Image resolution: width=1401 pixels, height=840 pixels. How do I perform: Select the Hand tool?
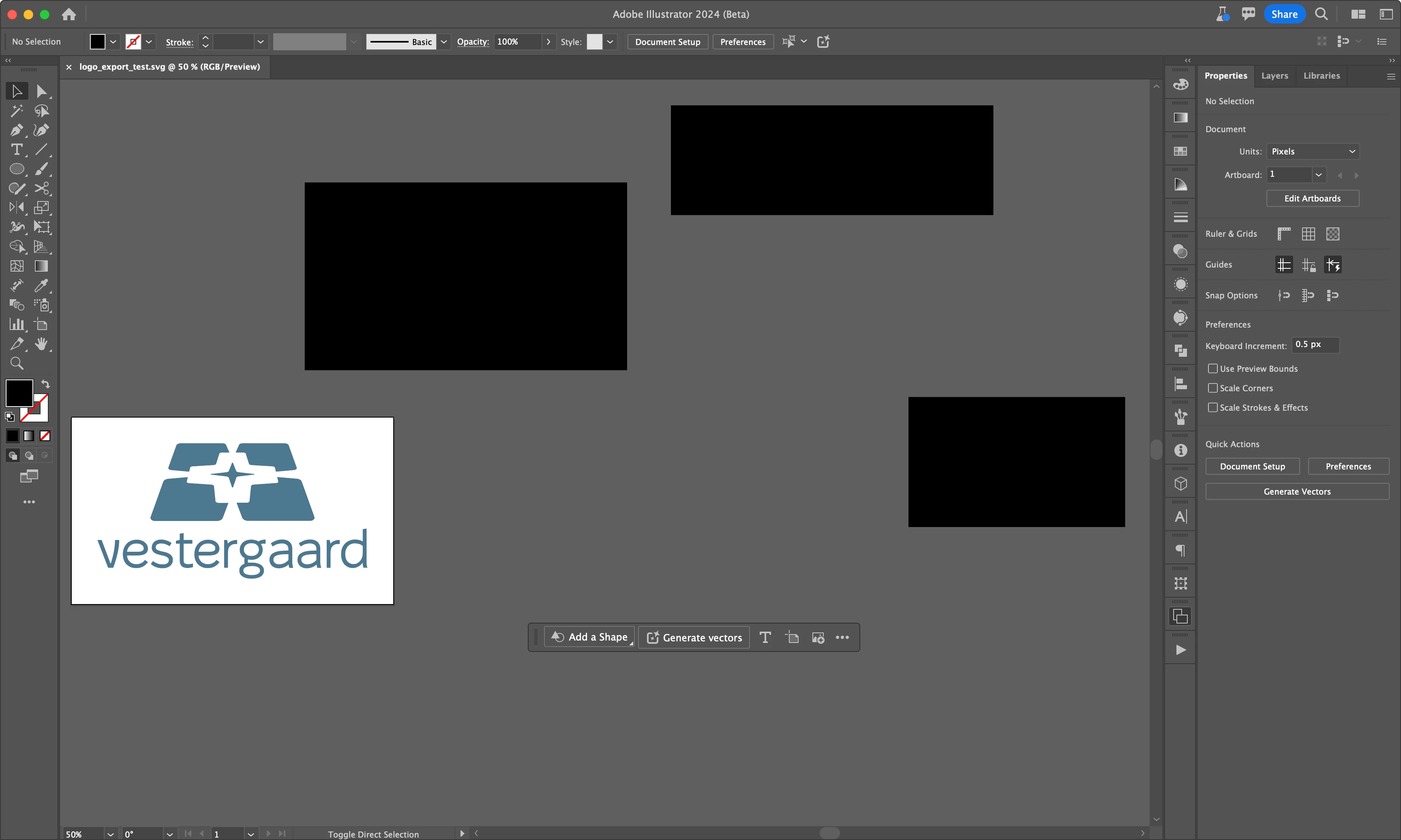pyautogui.click(x=41, y=344)
